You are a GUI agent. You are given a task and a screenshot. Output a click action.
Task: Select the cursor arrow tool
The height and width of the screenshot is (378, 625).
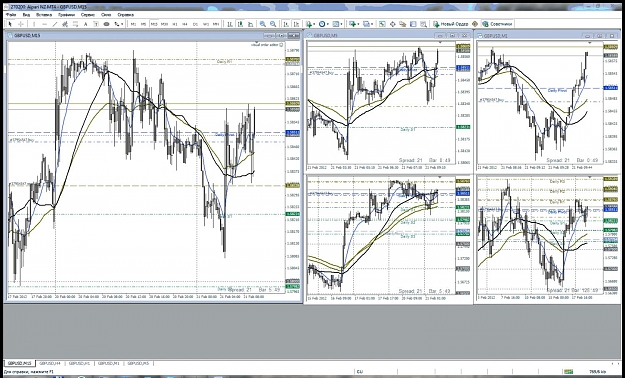(x=10, y=24)
